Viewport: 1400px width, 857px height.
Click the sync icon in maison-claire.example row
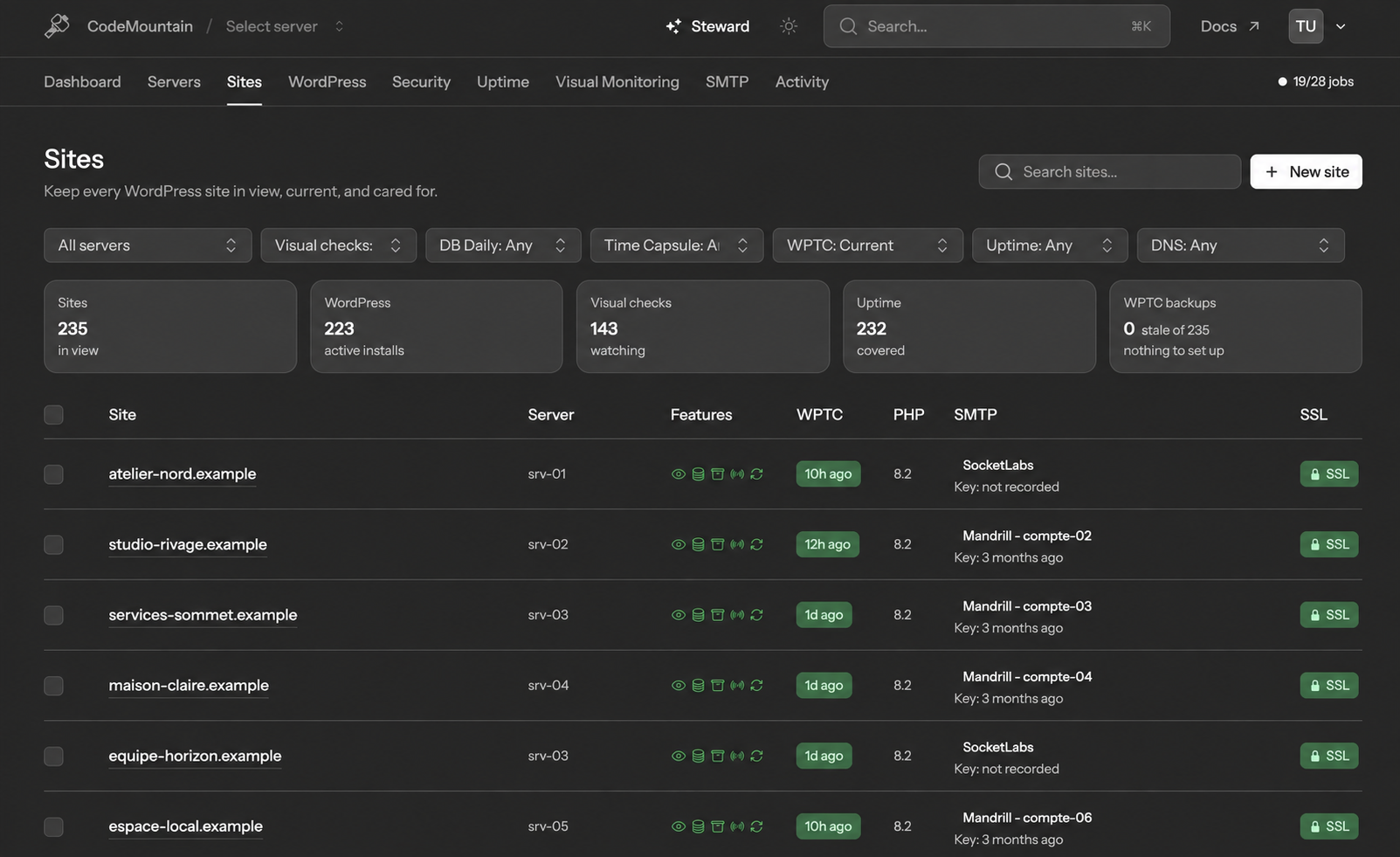756,686
